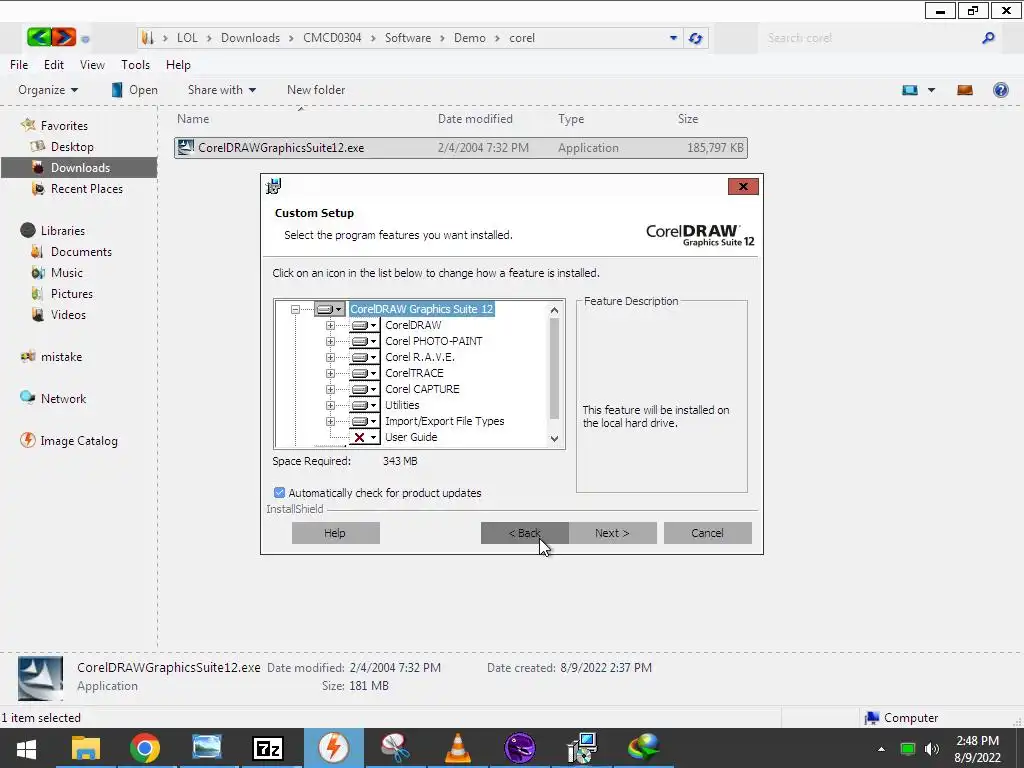
Task: Expand the Corel R.A.V.E. feature node
Action: [x=330, y=357]
